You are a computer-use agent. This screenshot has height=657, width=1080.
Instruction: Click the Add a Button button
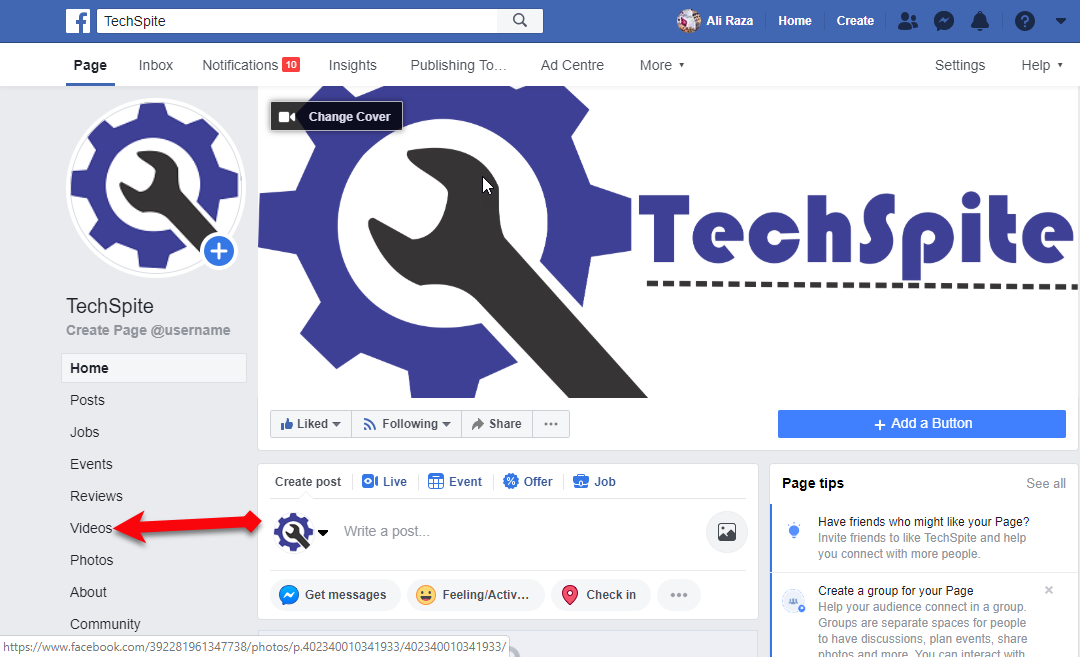pyautogui.click(x=922, y=424)
